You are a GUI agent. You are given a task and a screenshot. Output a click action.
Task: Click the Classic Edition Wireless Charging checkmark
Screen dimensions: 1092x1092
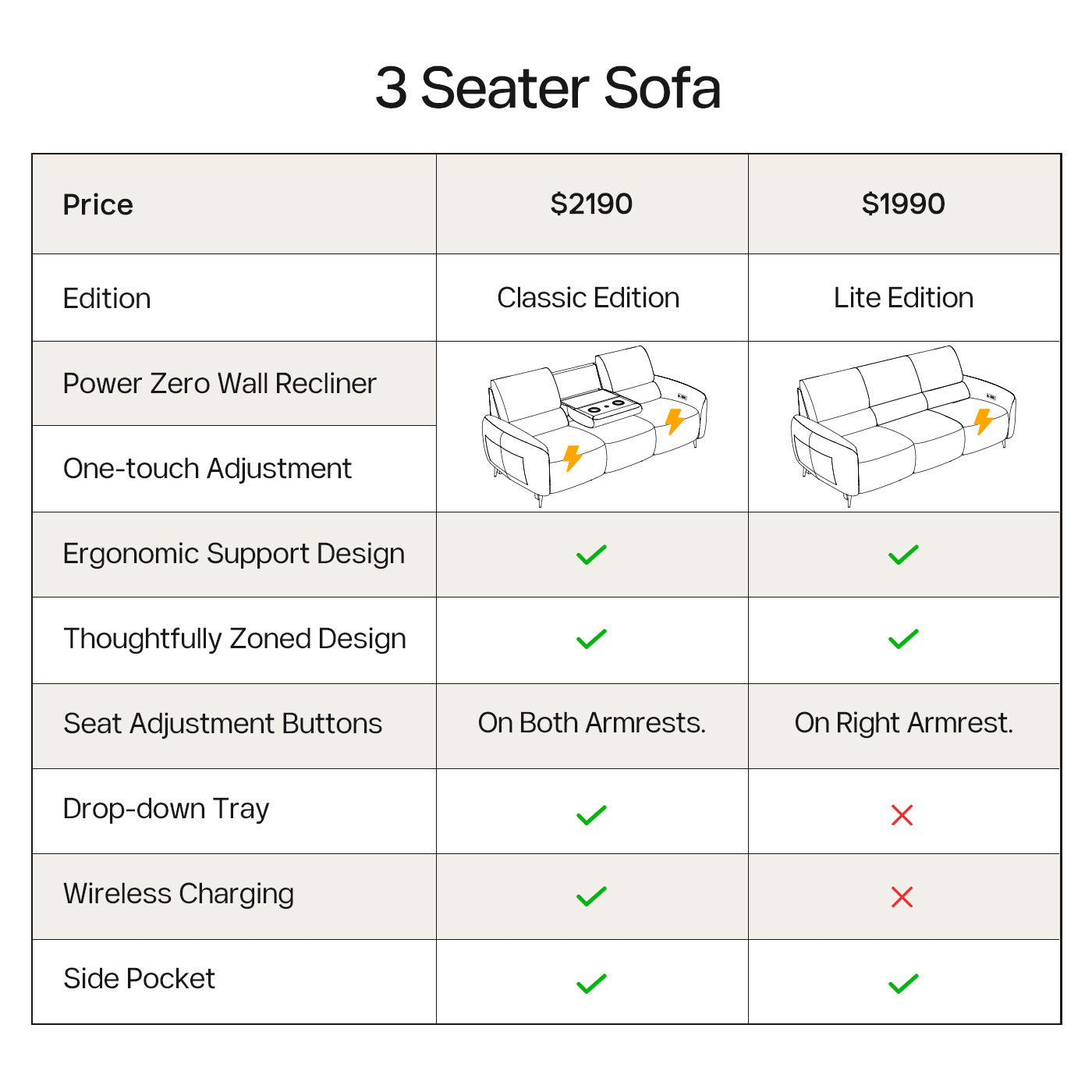591,897
